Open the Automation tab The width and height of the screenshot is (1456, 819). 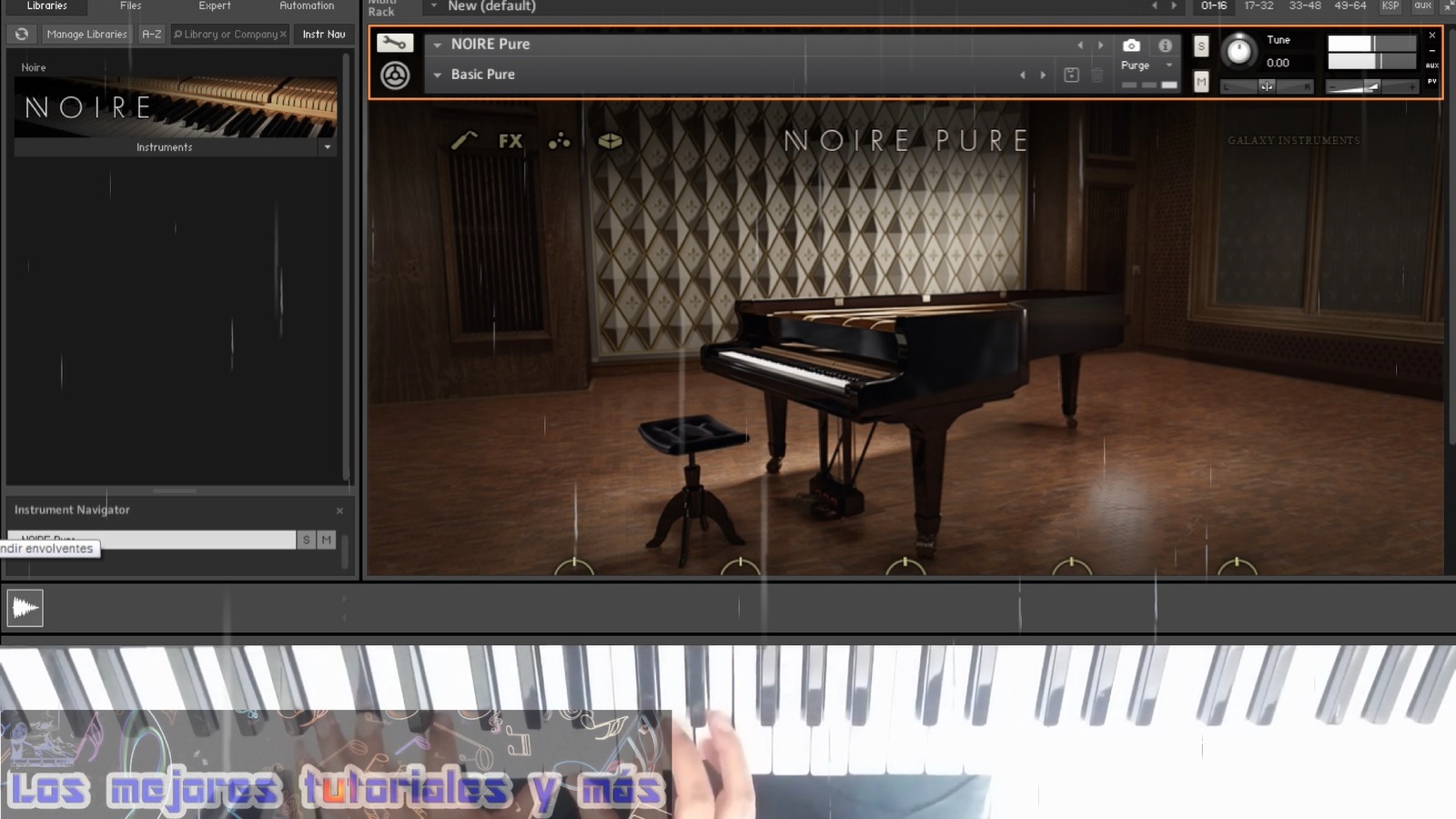point(307,6)
